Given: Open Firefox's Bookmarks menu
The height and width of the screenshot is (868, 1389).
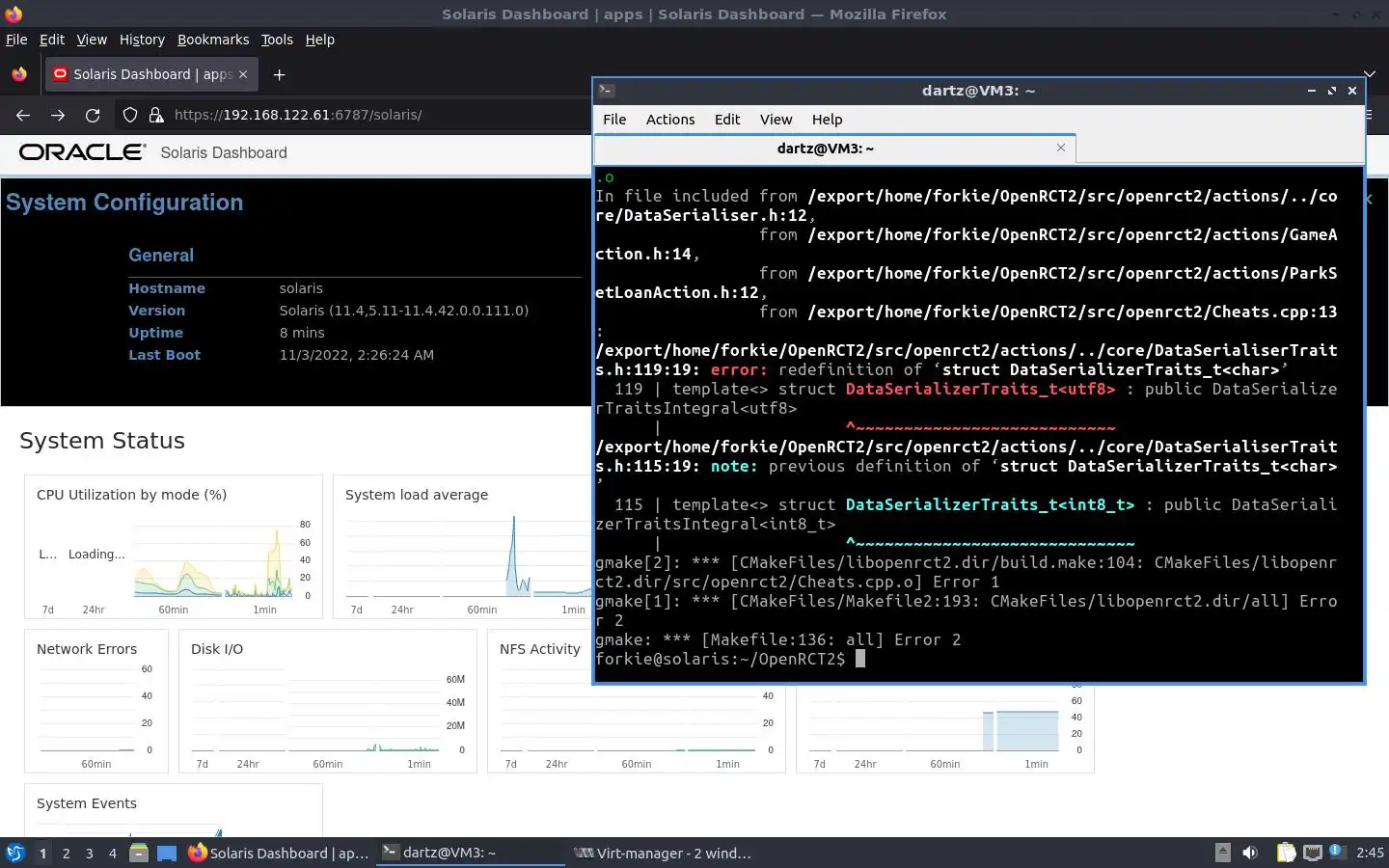Looking at the screenshot, I should (x=213, y=40).
